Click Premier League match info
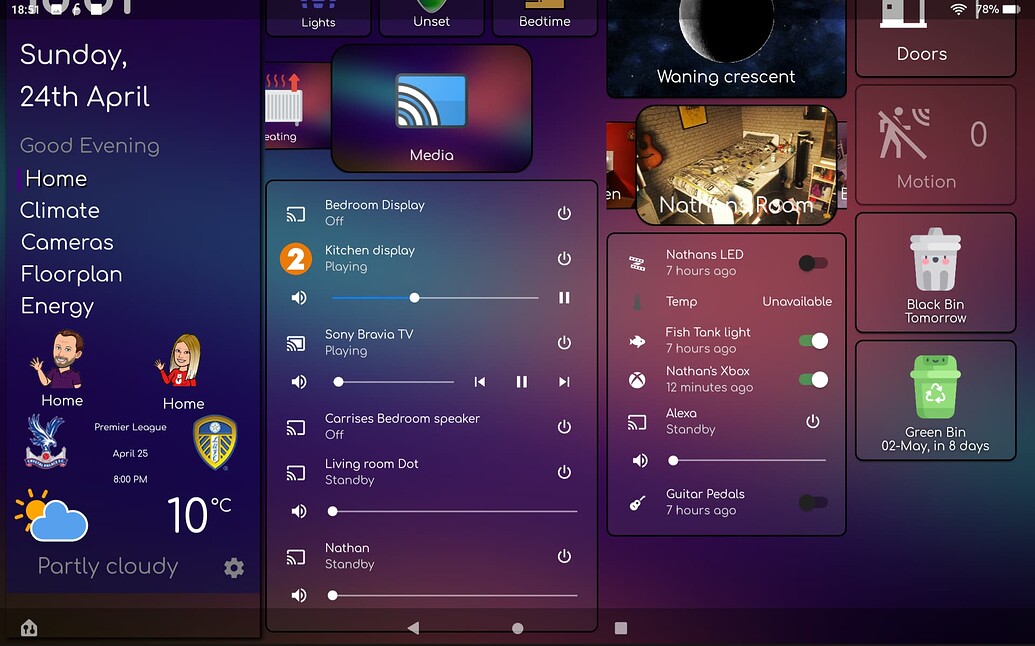This screenshot has width=1035, height=646. pos(130,453)
